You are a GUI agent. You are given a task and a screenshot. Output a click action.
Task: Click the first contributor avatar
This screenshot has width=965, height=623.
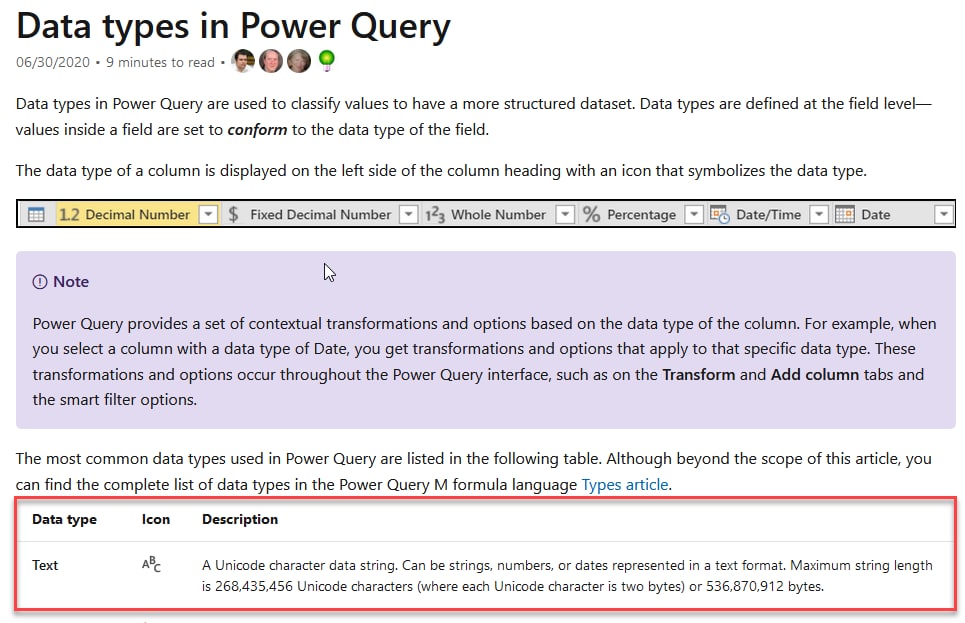pyautogui.click(x=243, y=61)
